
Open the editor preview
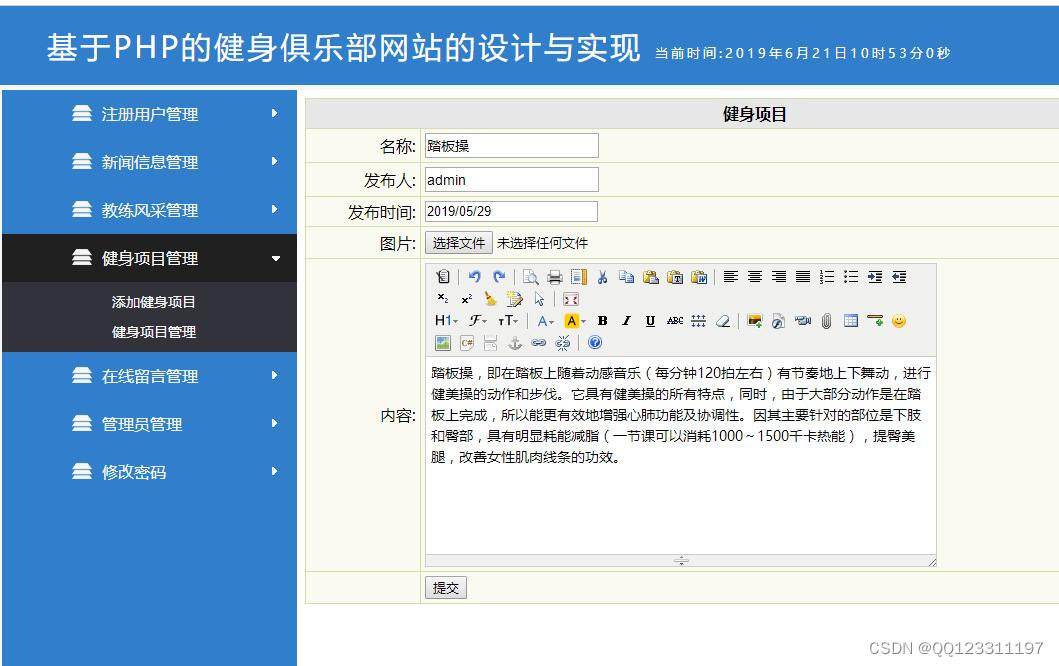(x=531, y=277)
